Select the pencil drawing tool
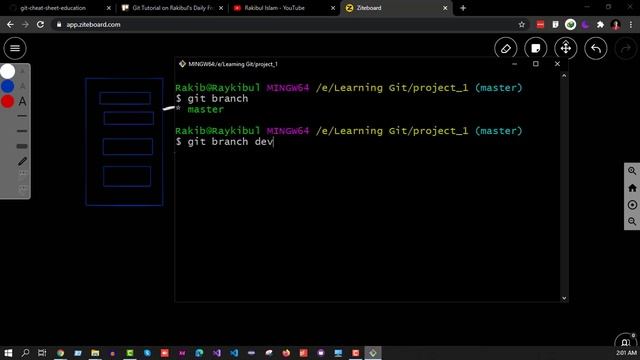This screenshot has width=640, height=360. tap(22, 161)
